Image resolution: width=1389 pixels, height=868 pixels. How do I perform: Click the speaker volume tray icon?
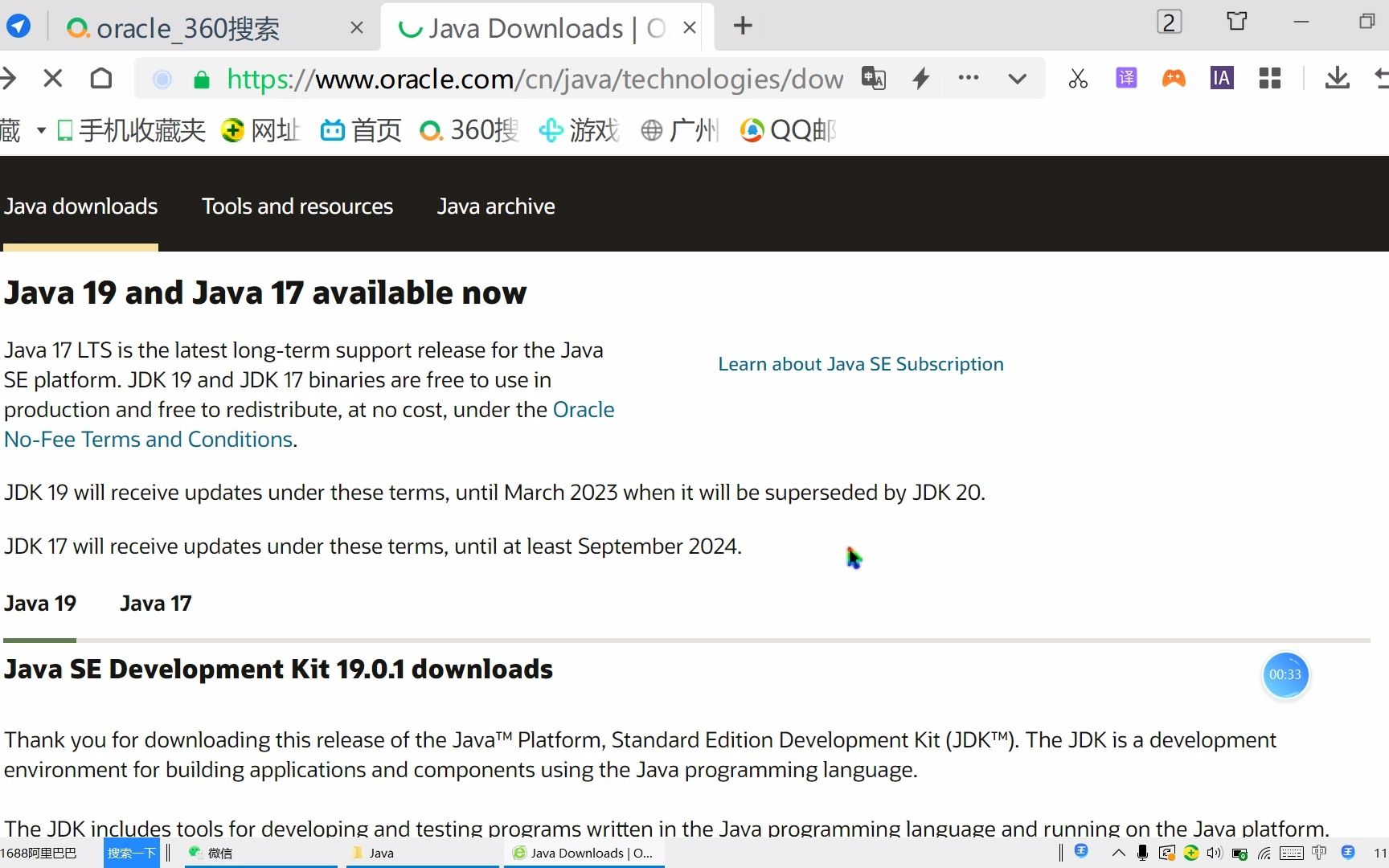(1214, 853)
